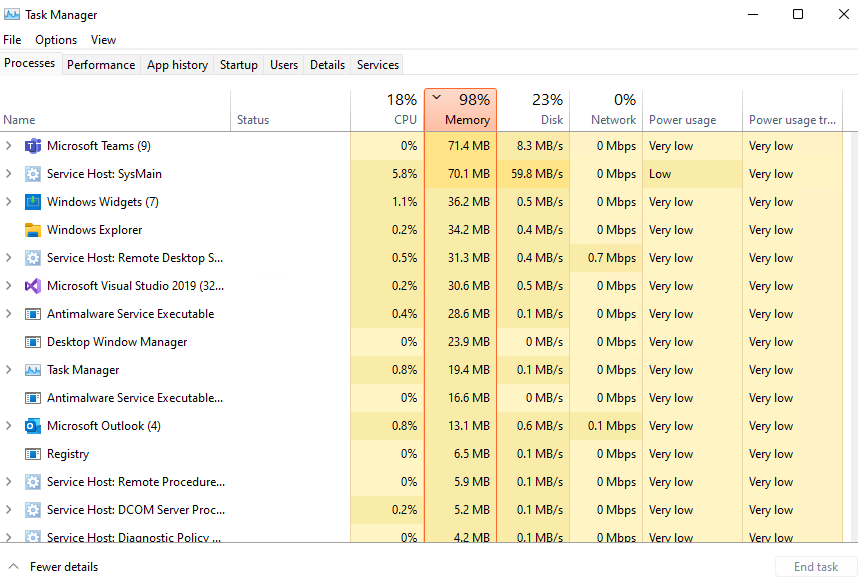Click the Desktop Window Manager icon

[x=33, y=342]
